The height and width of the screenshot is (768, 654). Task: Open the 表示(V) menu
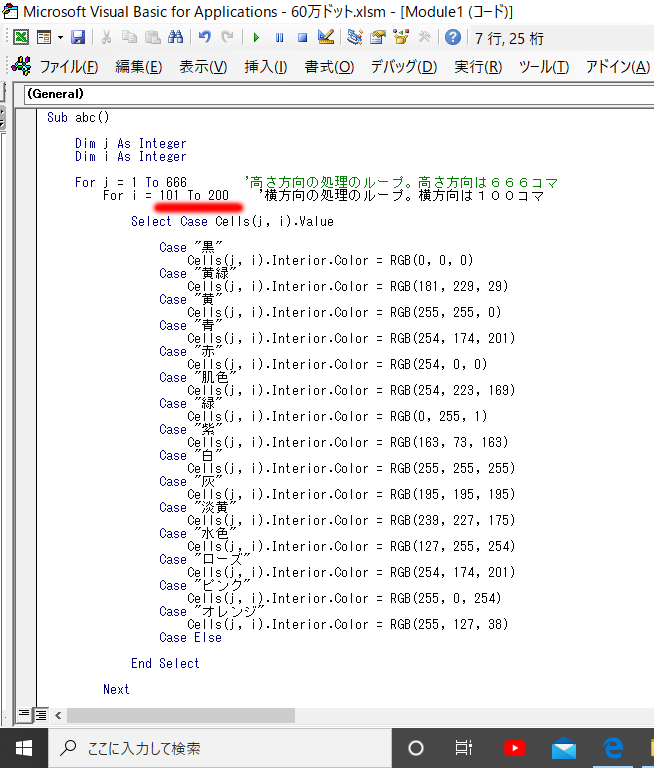pos(203,67)
